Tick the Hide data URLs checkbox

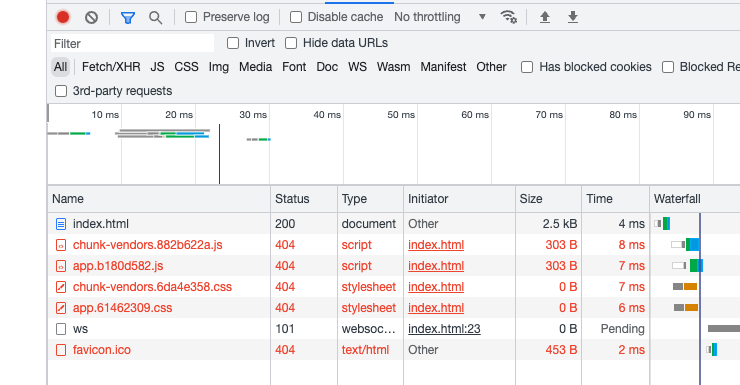pos(291,43)
